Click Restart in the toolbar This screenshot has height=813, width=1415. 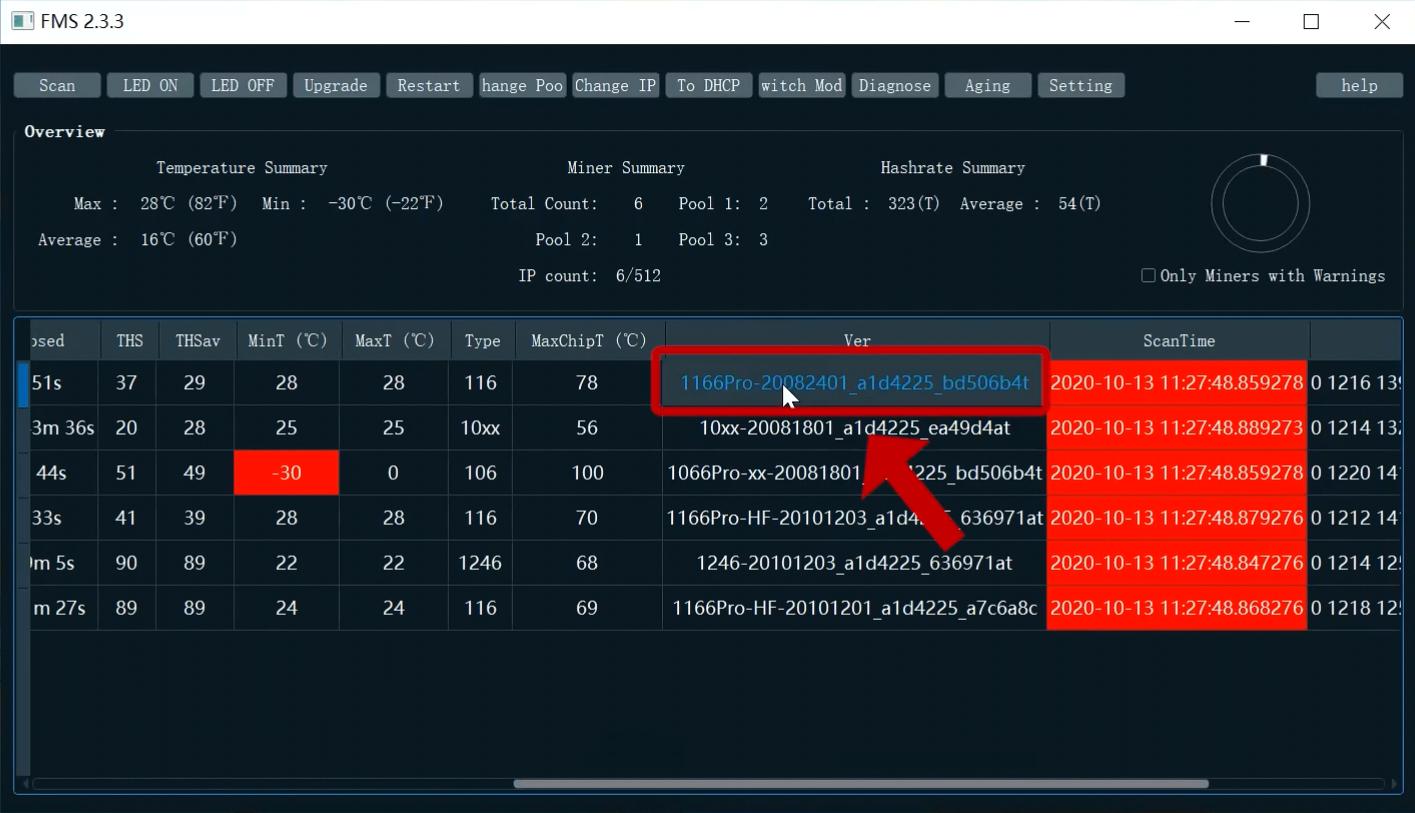point(428,86)
